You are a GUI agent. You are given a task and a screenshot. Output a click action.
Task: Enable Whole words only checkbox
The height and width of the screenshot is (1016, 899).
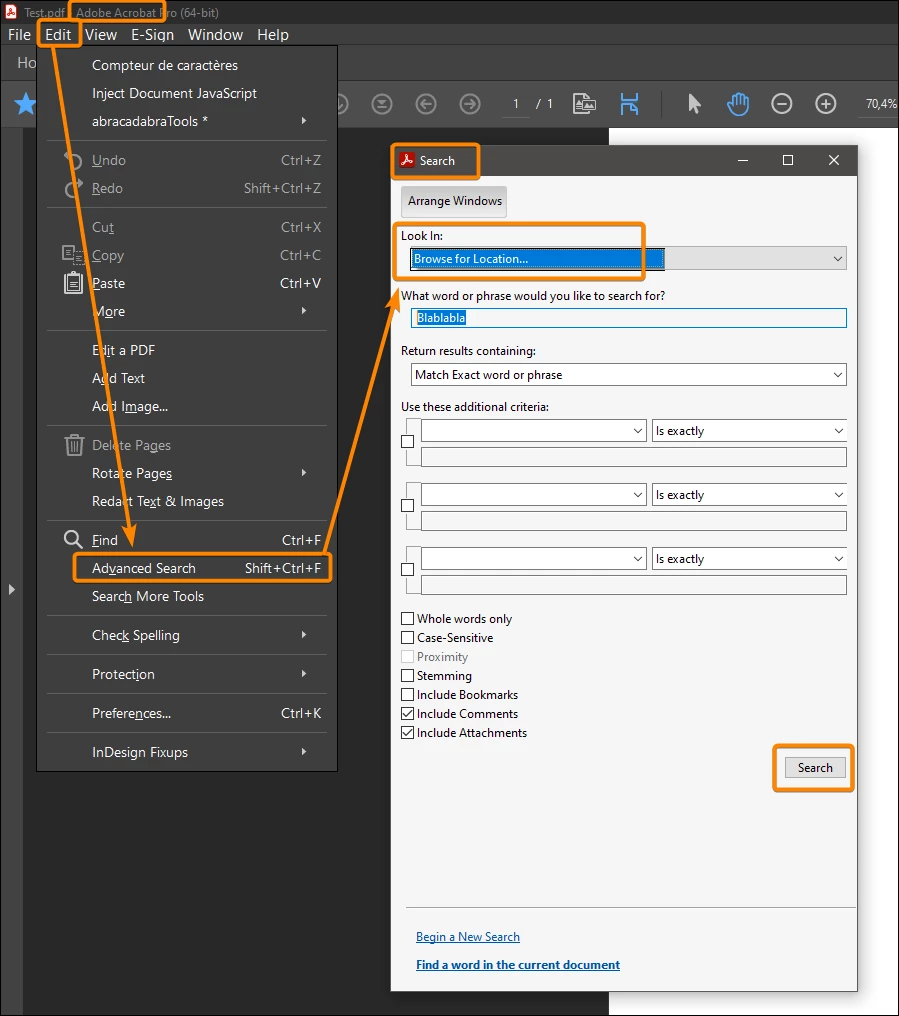[x=407, y=619]
